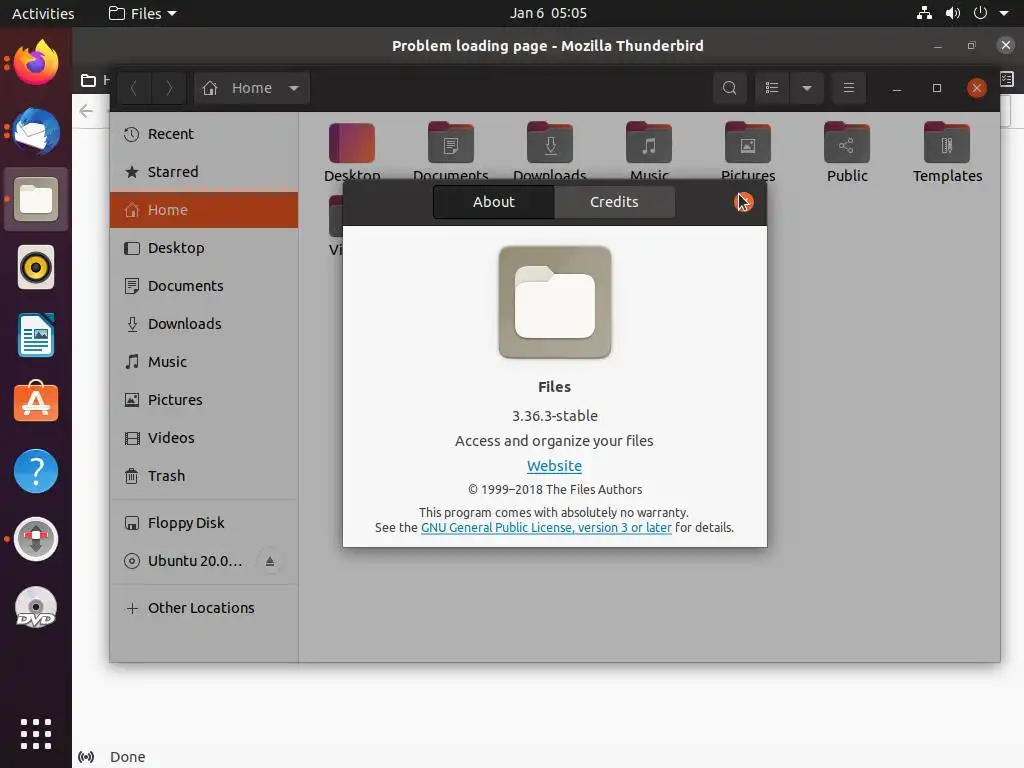The width and height of the screenshot is (1024, 768).
Task: Click the DVD disc icon in the dock
Action: pos(36,607)
